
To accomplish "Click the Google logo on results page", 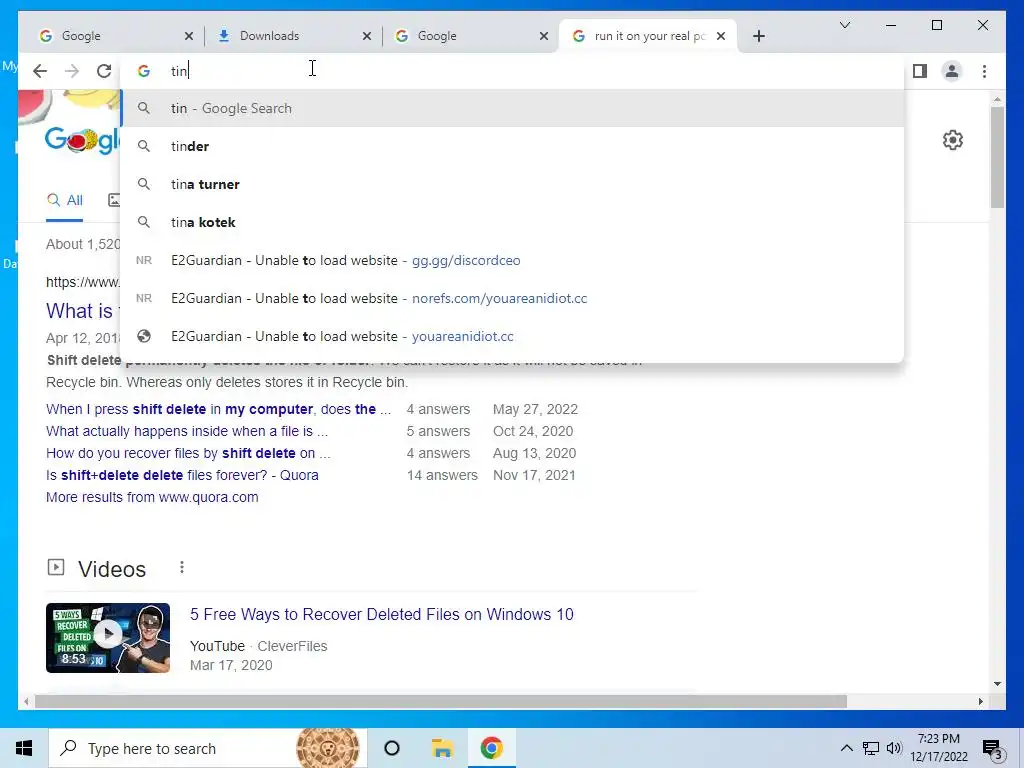I will click(x=82, y=140).
